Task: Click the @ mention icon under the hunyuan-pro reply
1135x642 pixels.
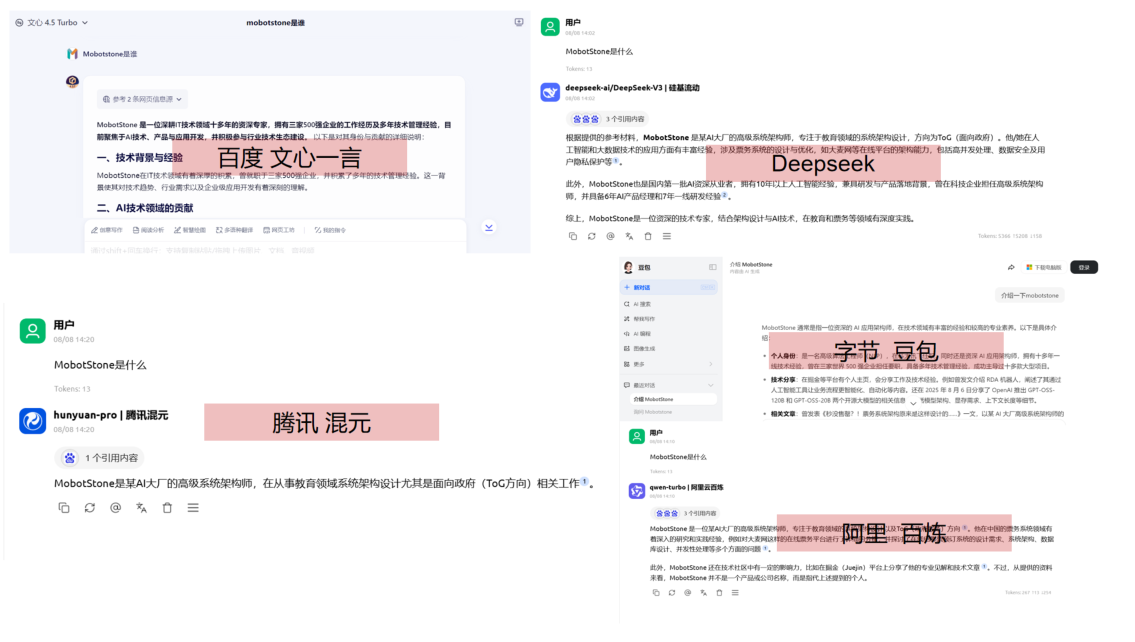Action: (116, 508)
